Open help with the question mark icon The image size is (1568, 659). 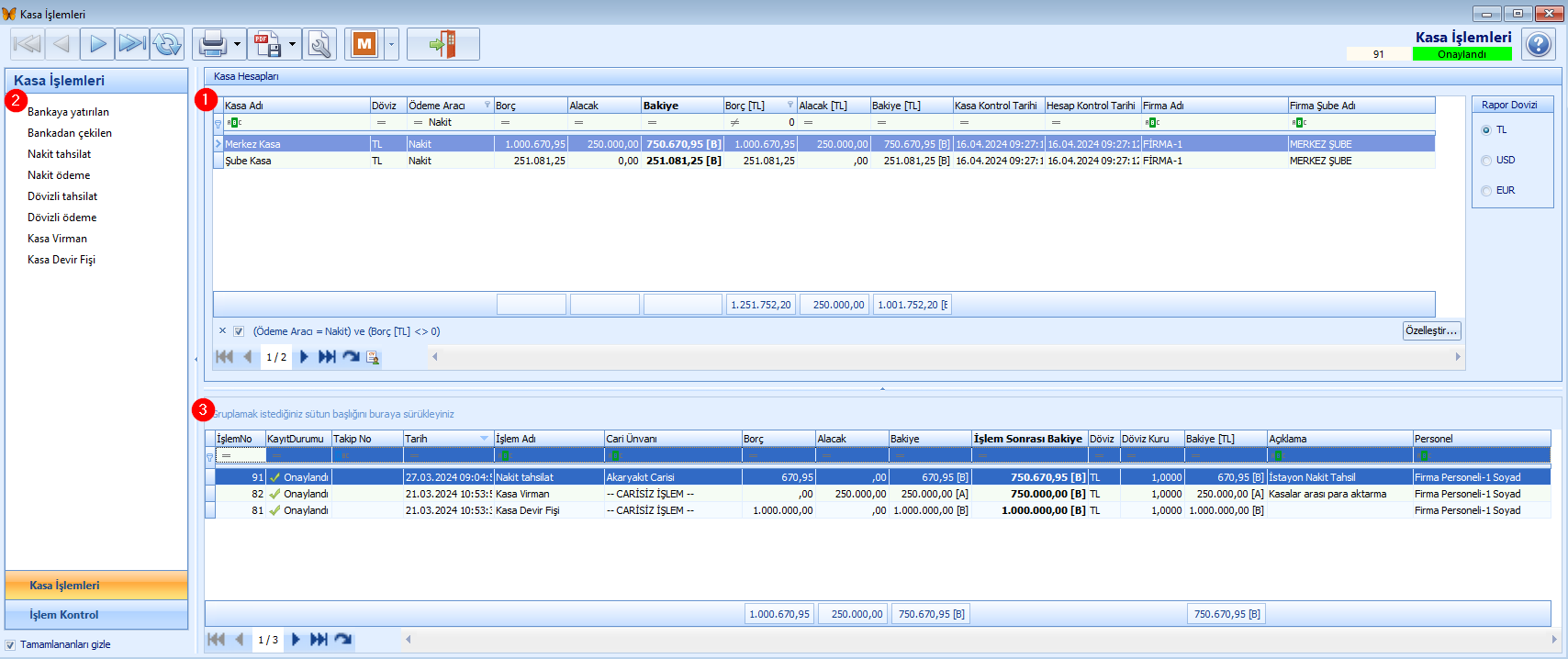coord(1538,44)
